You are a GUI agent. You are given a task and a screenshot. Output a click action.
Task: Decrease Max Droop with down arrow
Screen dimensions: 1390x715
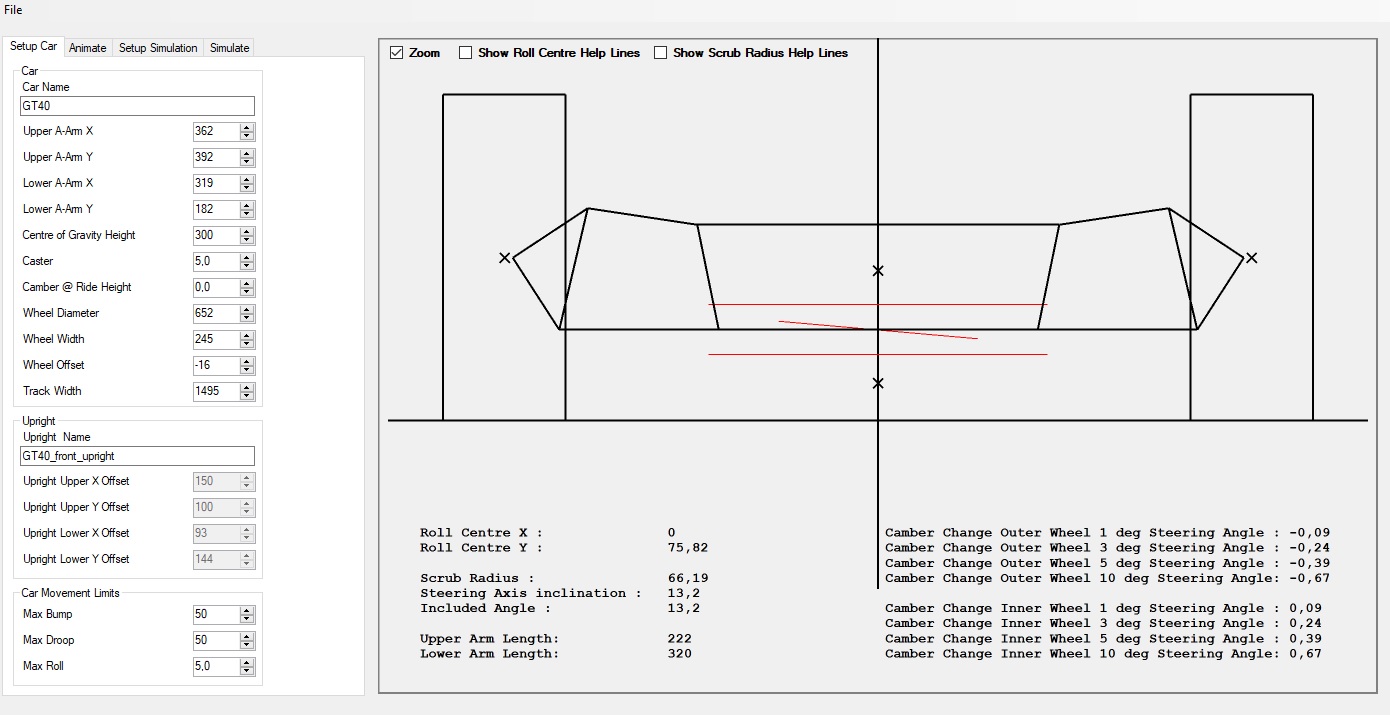247,644
